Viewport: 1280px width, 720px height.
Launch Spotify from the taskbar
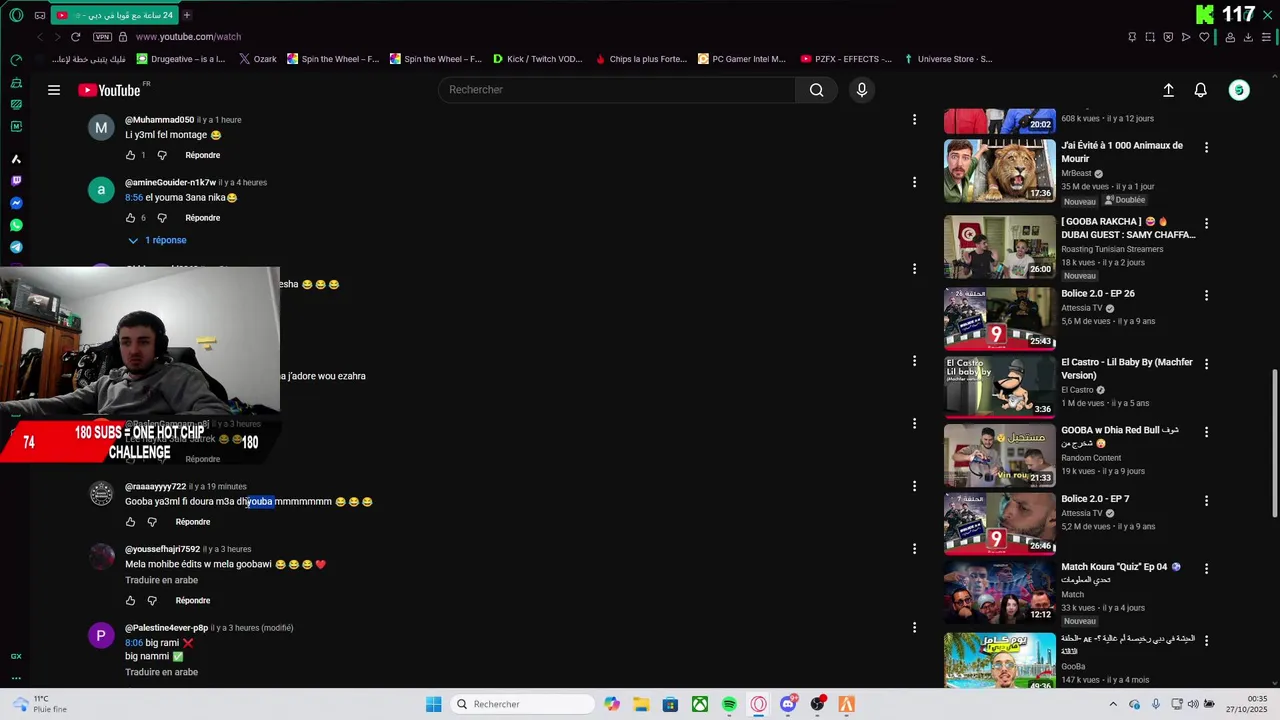729,704
